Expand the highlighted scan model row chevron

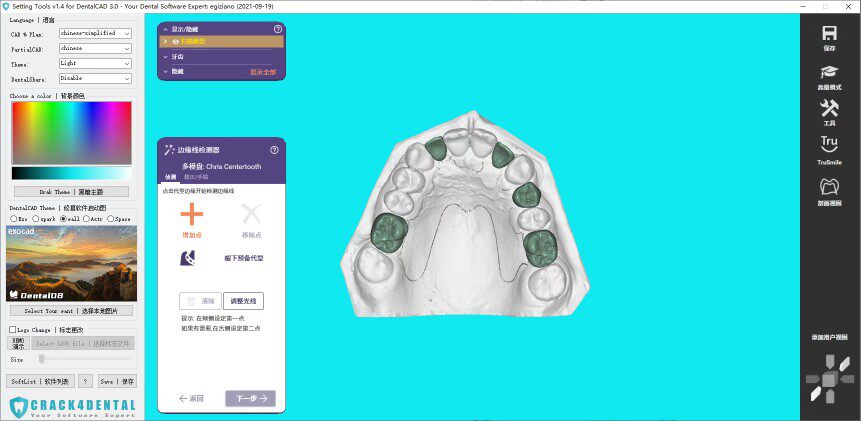click(165, 42)
